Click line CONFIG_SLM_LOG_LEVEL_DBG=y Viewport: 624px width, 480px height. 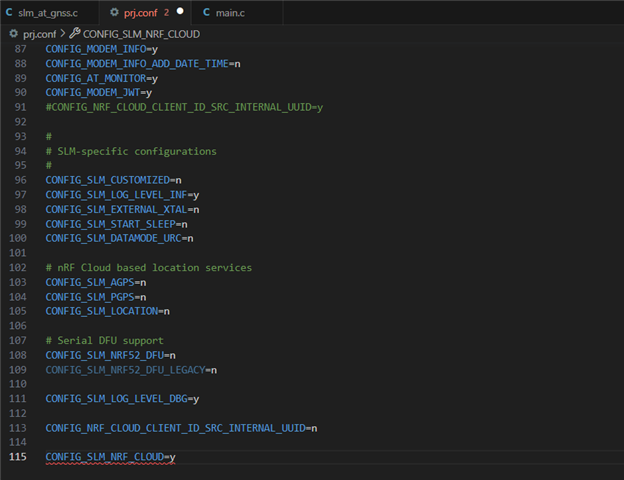pos(122,399)
